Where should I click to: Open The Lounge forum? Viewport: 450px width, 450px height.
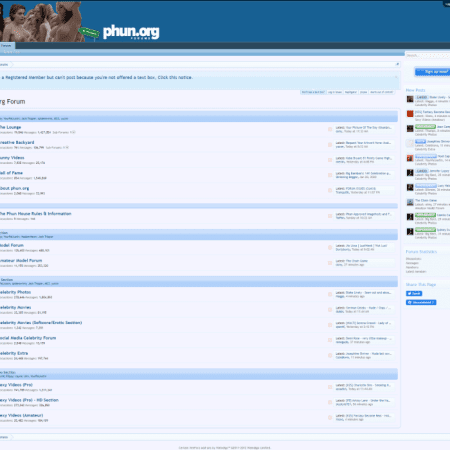click(x=10, y=127)
